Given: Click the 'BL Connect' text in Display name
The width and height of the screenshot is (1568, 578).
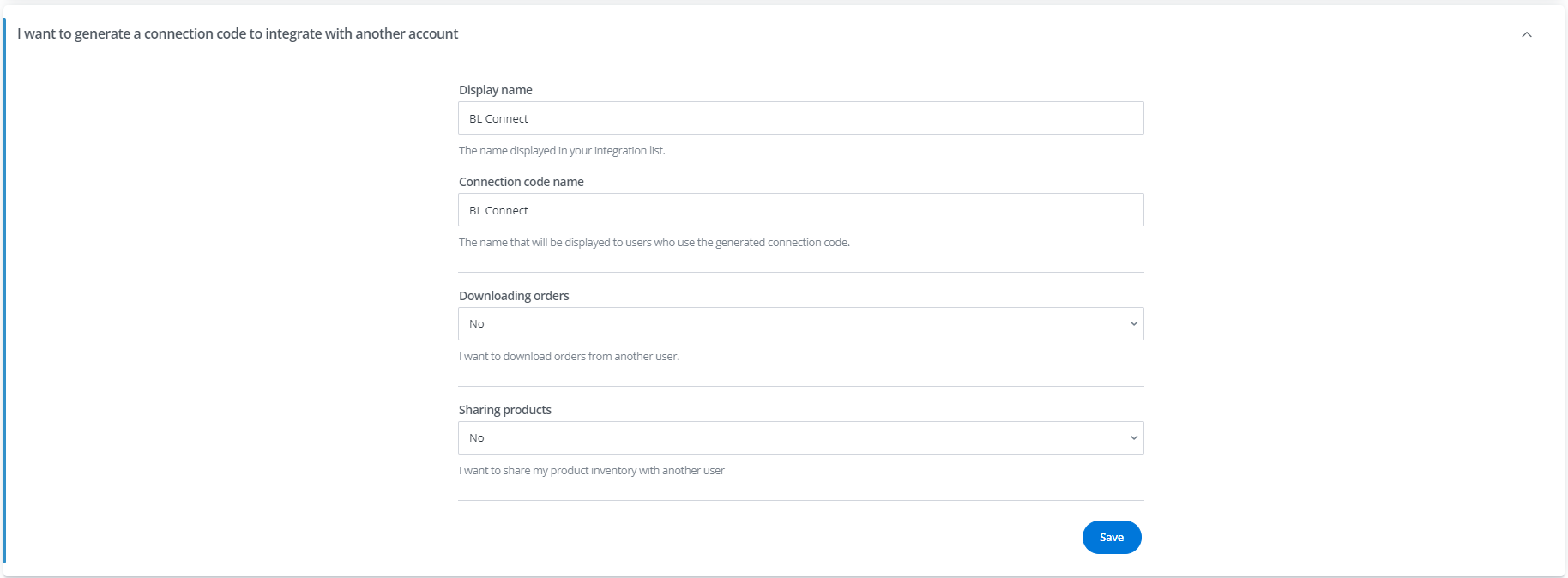Looking at the screenshot, I should click(498, 119).
